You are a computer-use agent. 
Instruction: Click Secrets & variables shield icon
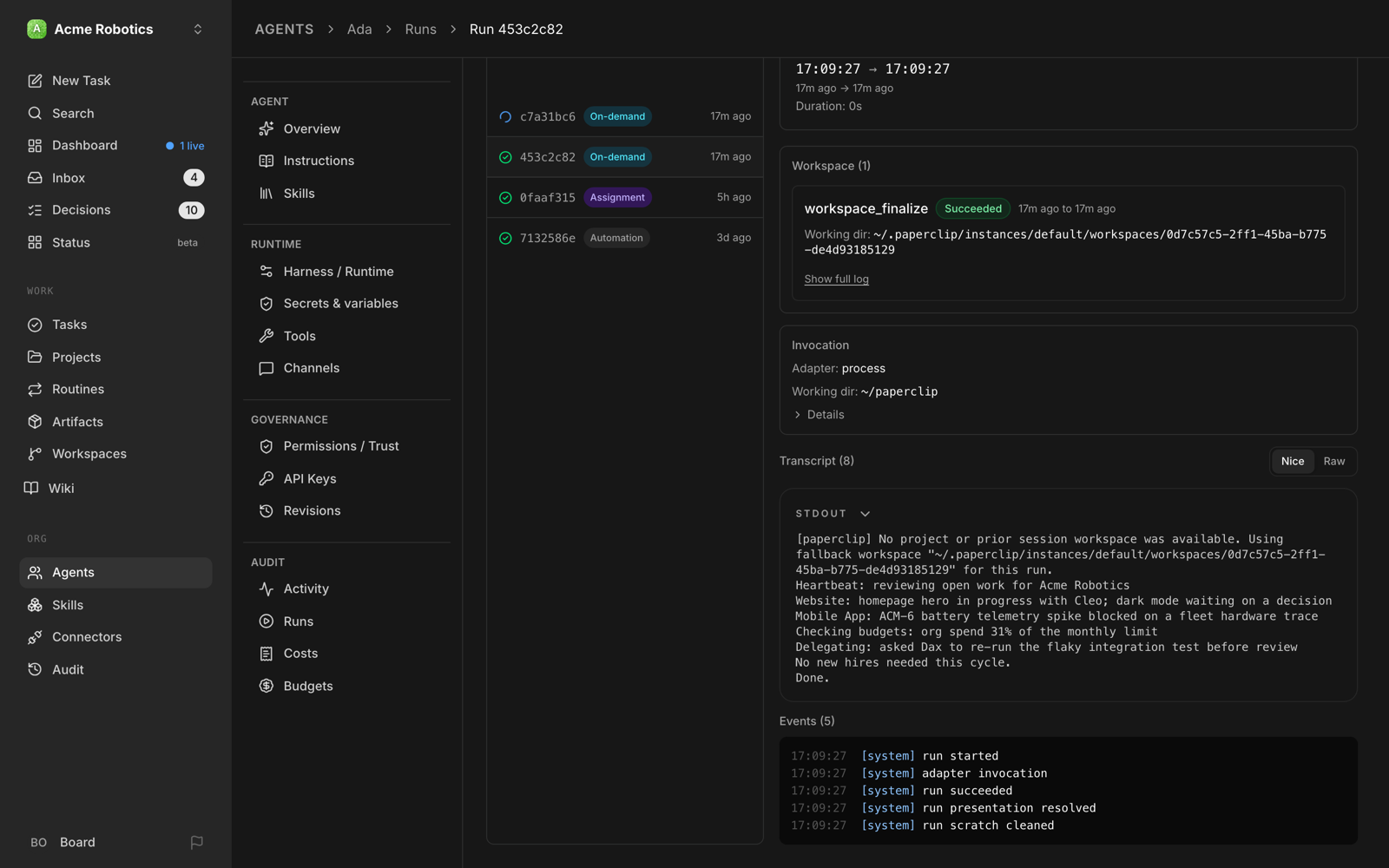tap(267, 304)
